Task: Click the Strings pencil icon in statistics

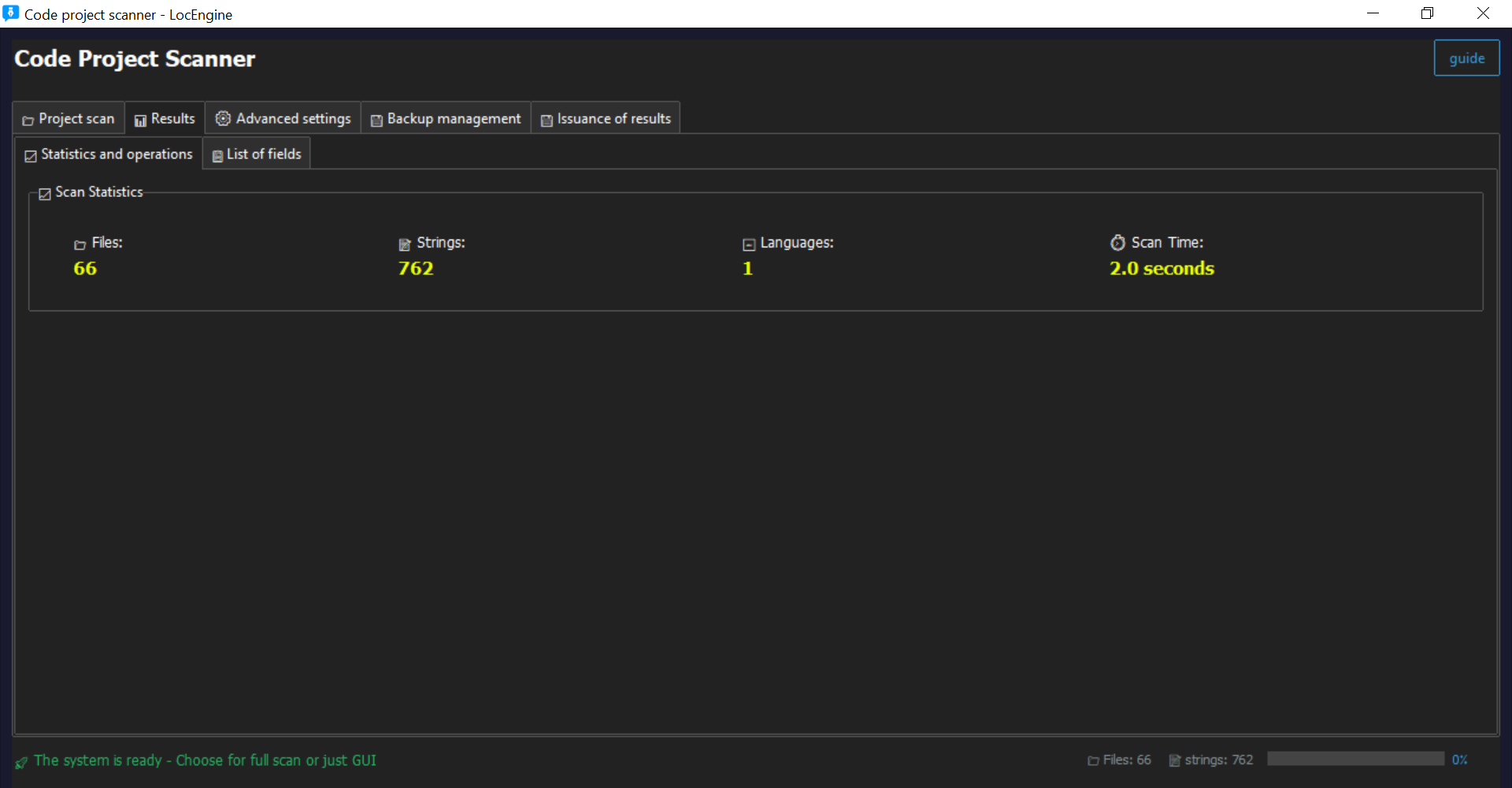Action: coord(404,244)
